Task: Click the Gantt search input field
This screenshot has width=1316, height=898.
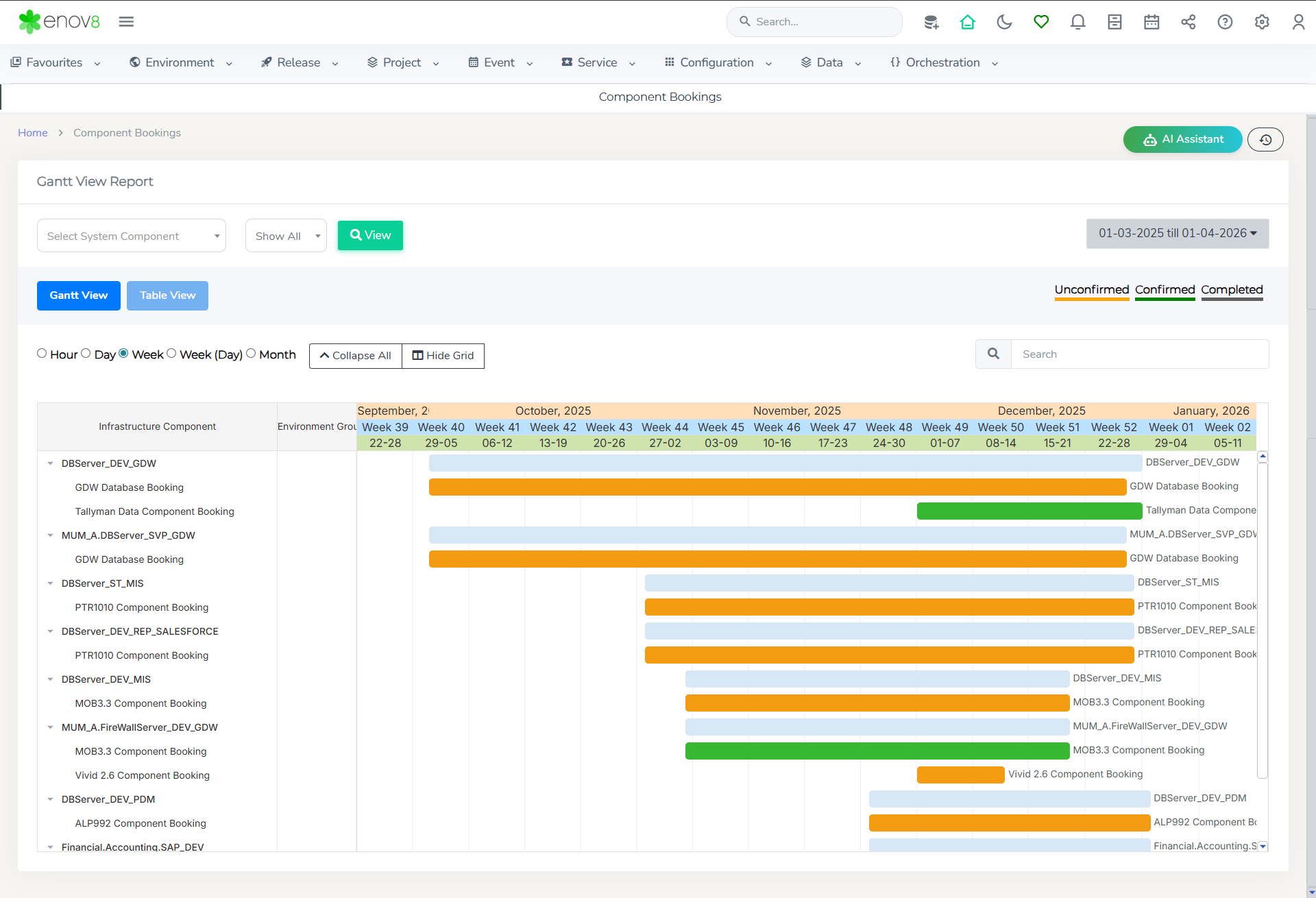Action: point(1139,354)
